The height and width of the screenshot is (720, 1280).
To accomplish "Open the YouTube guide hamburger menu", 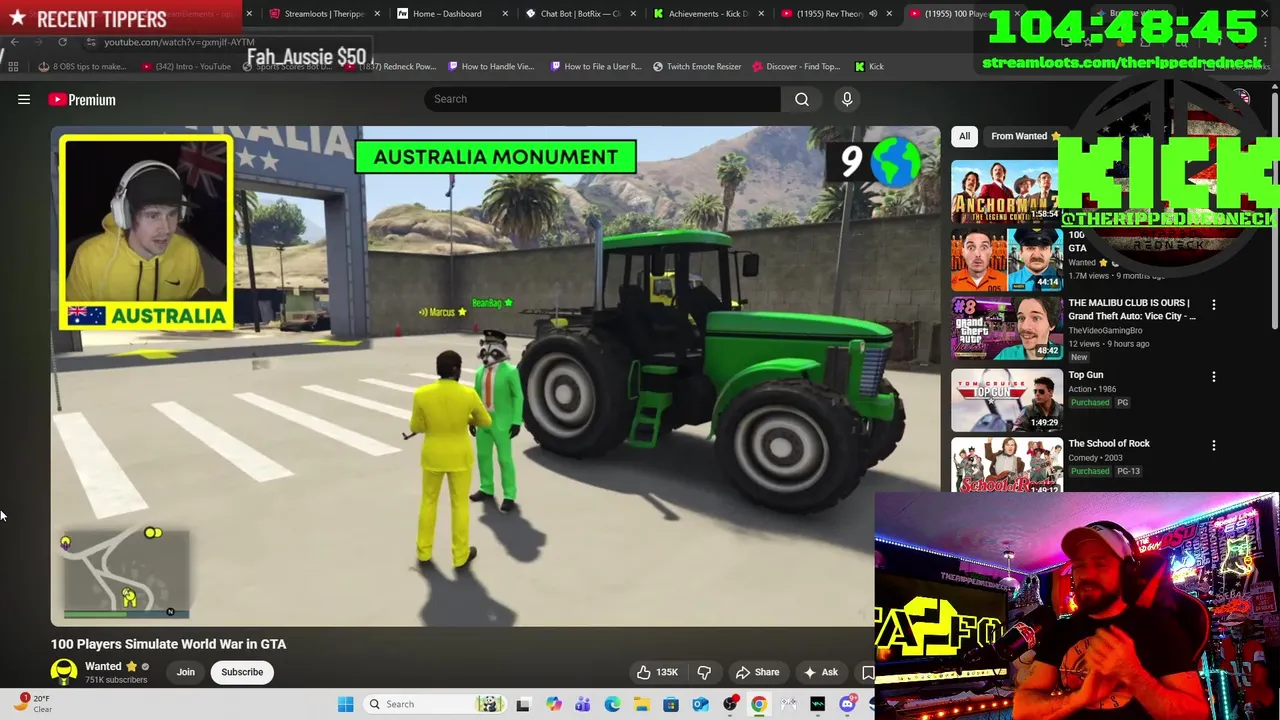I will 24,99.
